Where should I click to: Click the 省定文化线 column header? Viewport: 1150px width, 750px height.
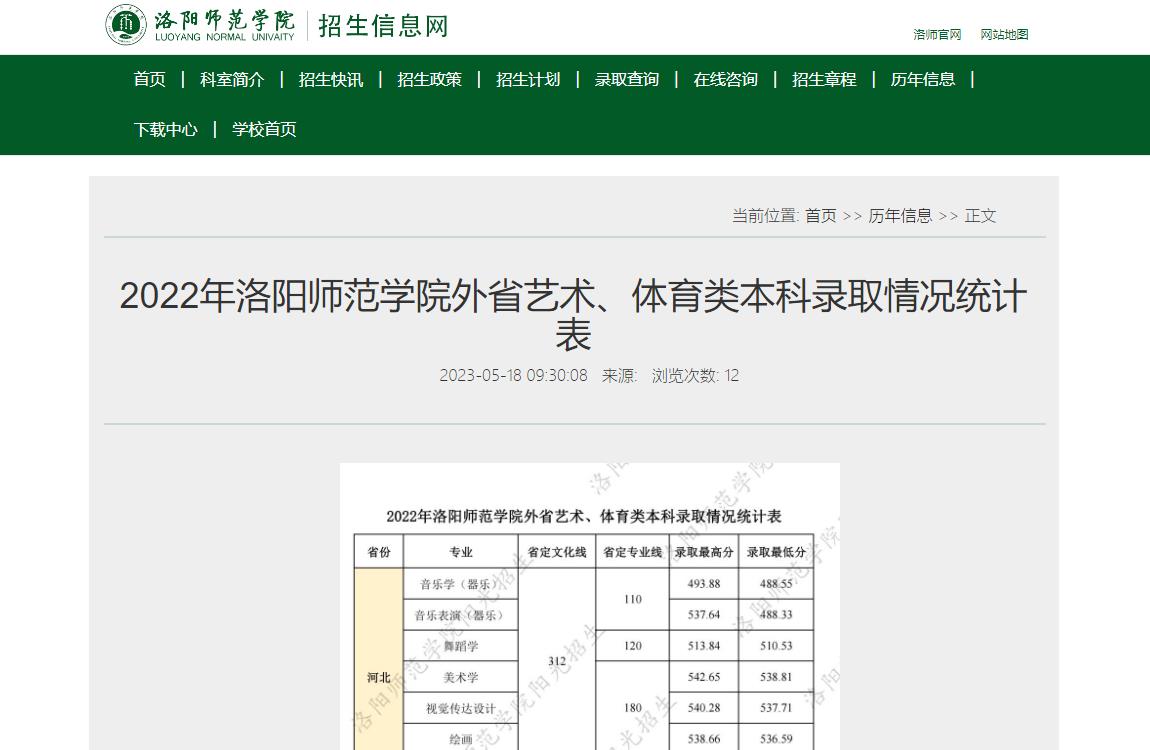coord(557,551)
